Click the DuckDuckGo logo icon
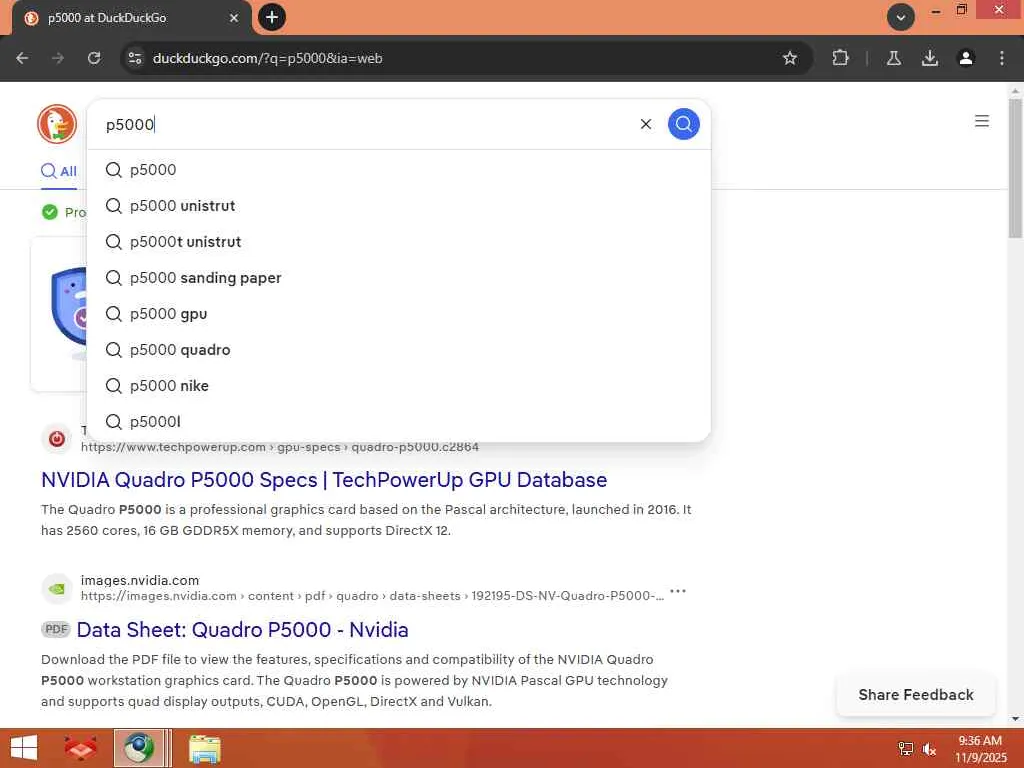Image resolution: width=1024 pixels, height=768 pixels. [57, 123]
